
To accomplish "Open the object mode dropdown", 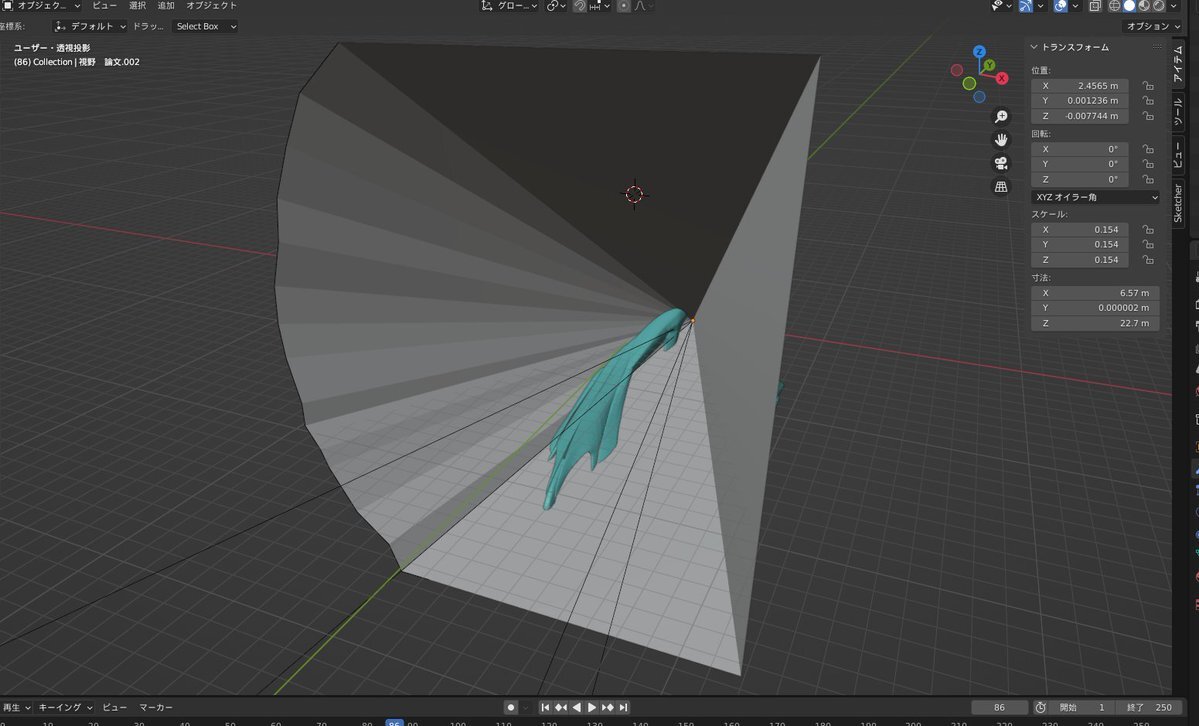I will 41,6.
